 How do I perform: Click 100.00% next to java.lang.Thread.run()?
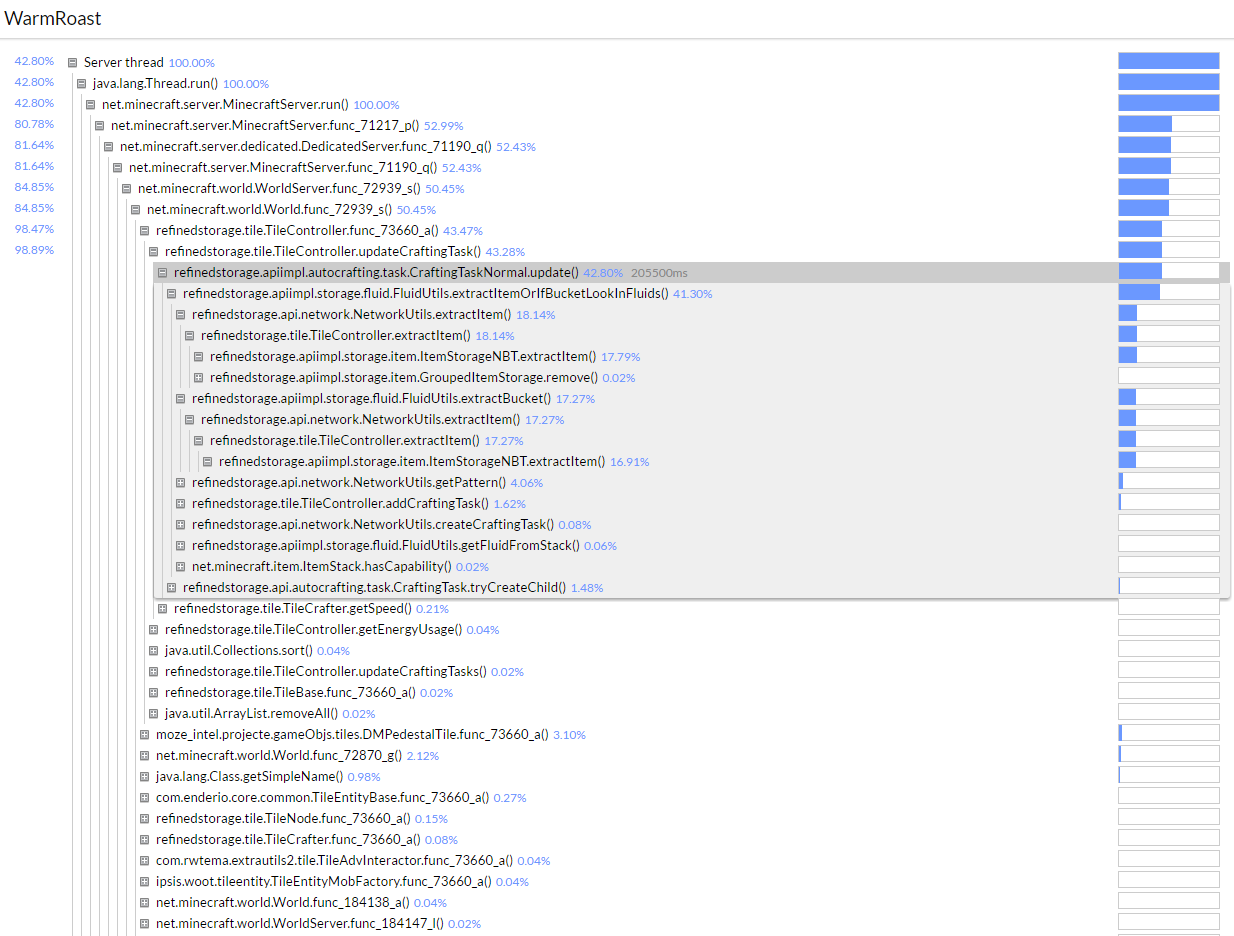pos(245,83)
